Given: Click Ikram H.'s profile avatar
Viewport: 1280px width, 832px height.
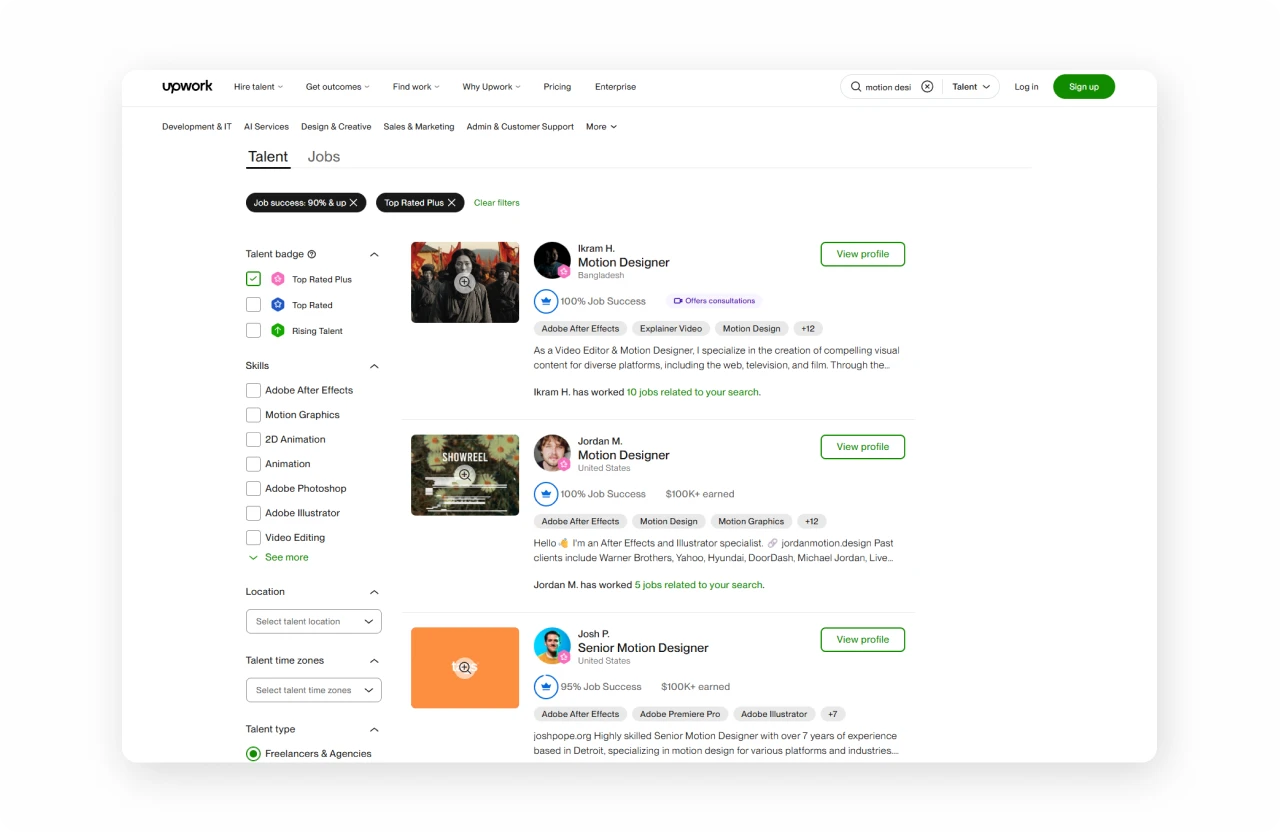Looking at the screenshot, I should tap(552, 260).
